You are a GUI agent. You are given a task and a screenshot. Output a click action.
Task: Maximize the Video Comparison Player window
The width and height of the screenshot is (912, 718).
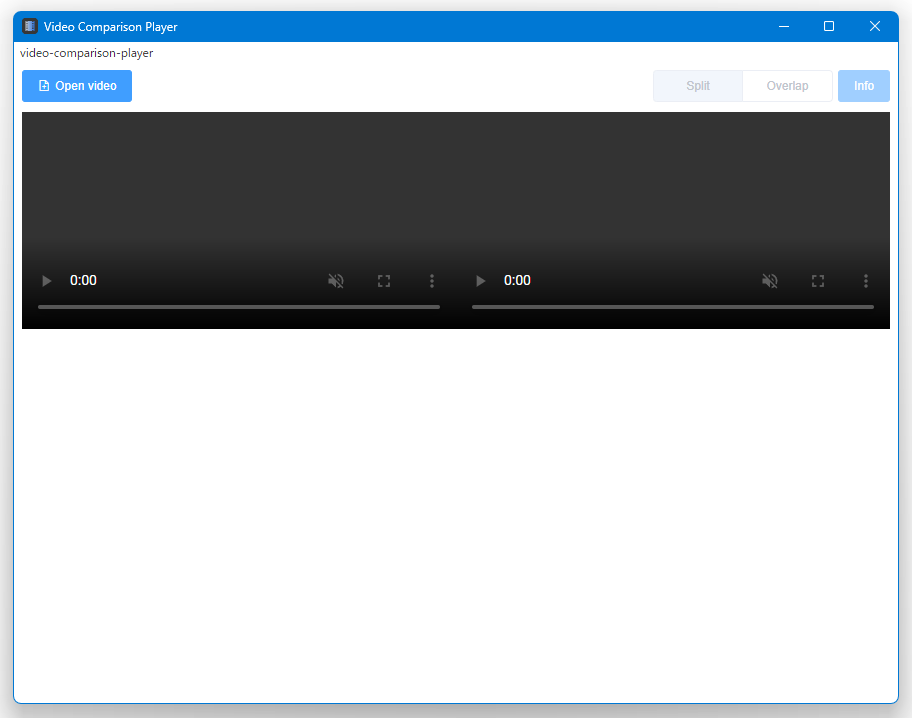point(829,26)
